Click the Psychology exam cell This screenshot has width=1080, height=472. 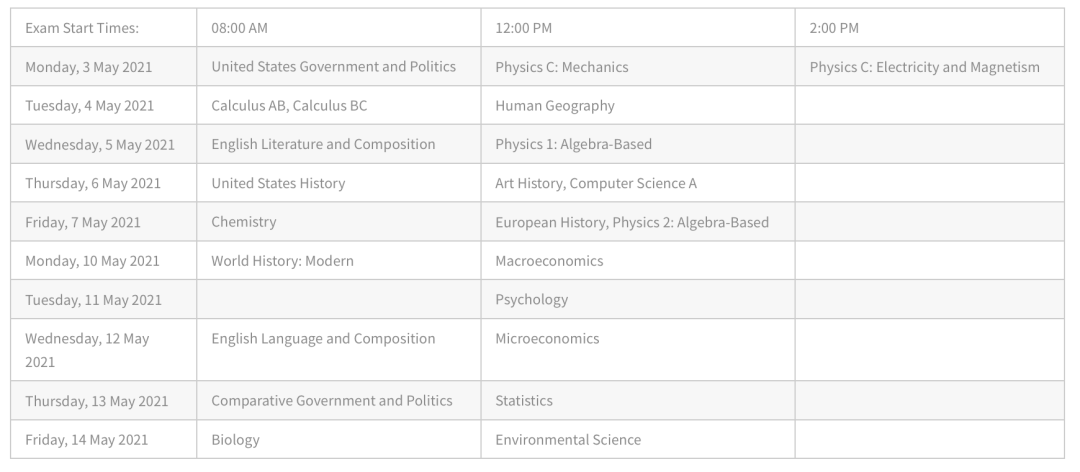coord(638,299)
